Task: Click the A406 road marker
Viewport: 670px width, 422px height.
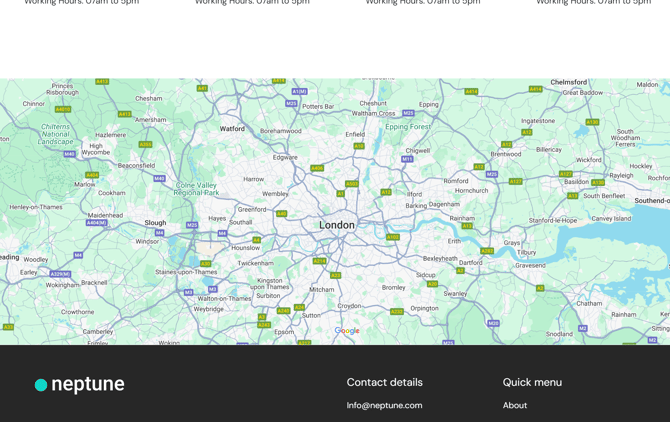Action: [317, 168]
